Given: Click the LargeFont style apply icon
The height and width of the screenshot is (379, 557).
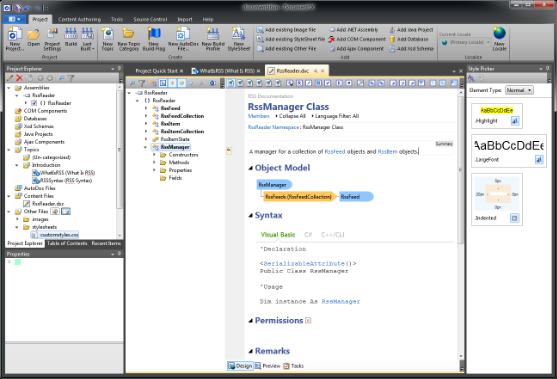Looking at the screenshot, I should coord(539,159).
